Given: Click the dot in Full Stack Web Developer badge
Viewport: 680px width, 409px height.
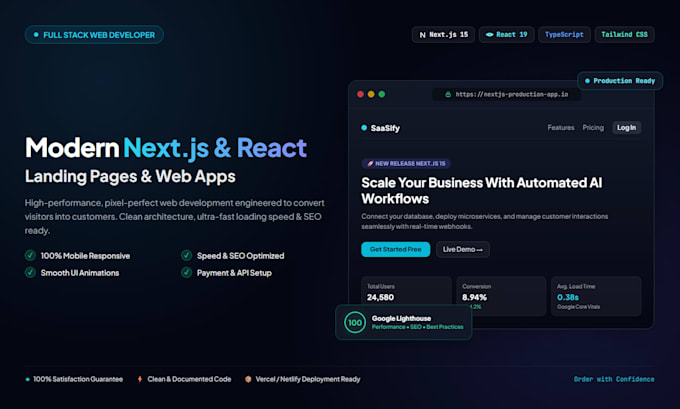Looking at the screenshot, I should (36, 35).
